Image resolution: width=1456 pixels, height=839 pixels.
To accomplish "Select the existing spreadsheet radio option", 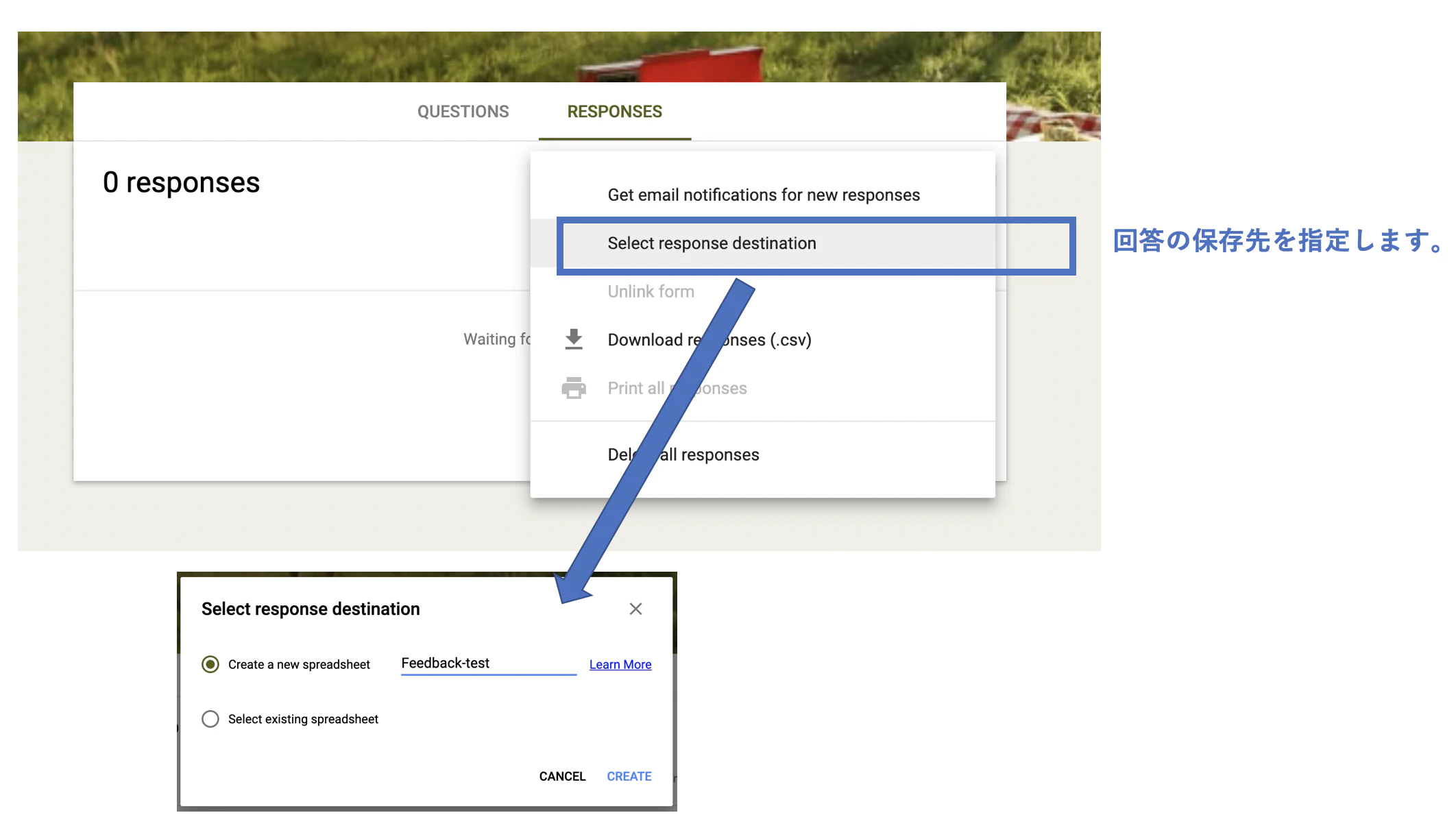I will point(210,719).
